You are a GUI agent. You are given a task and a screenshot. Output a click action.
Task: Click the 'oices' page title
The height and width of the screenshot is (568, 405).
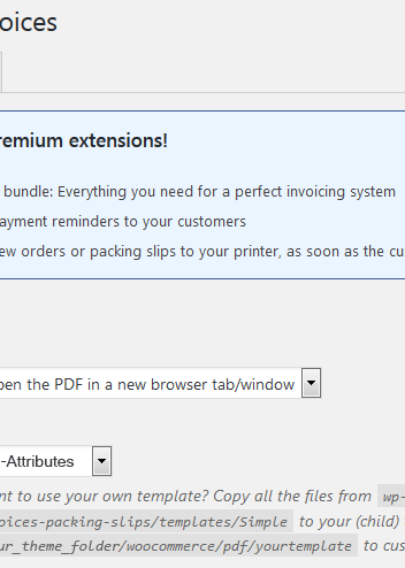point(29,22)
